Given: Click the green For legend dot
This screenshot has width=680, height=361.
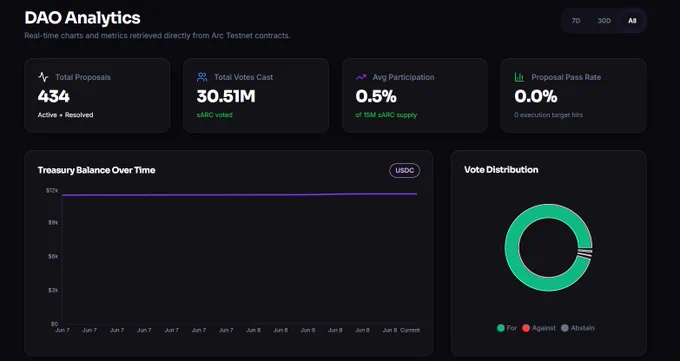Looking at the screenshot, I should tap(500, 328).
